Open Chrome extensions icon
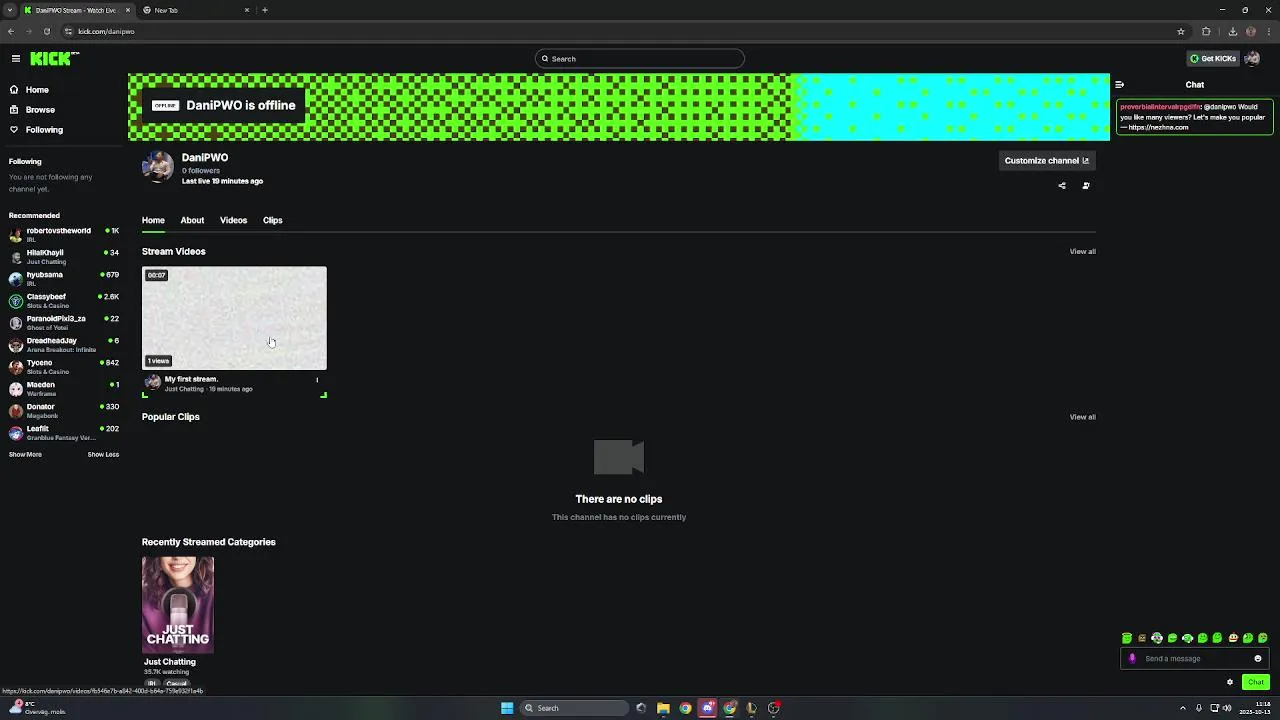 1206,31
